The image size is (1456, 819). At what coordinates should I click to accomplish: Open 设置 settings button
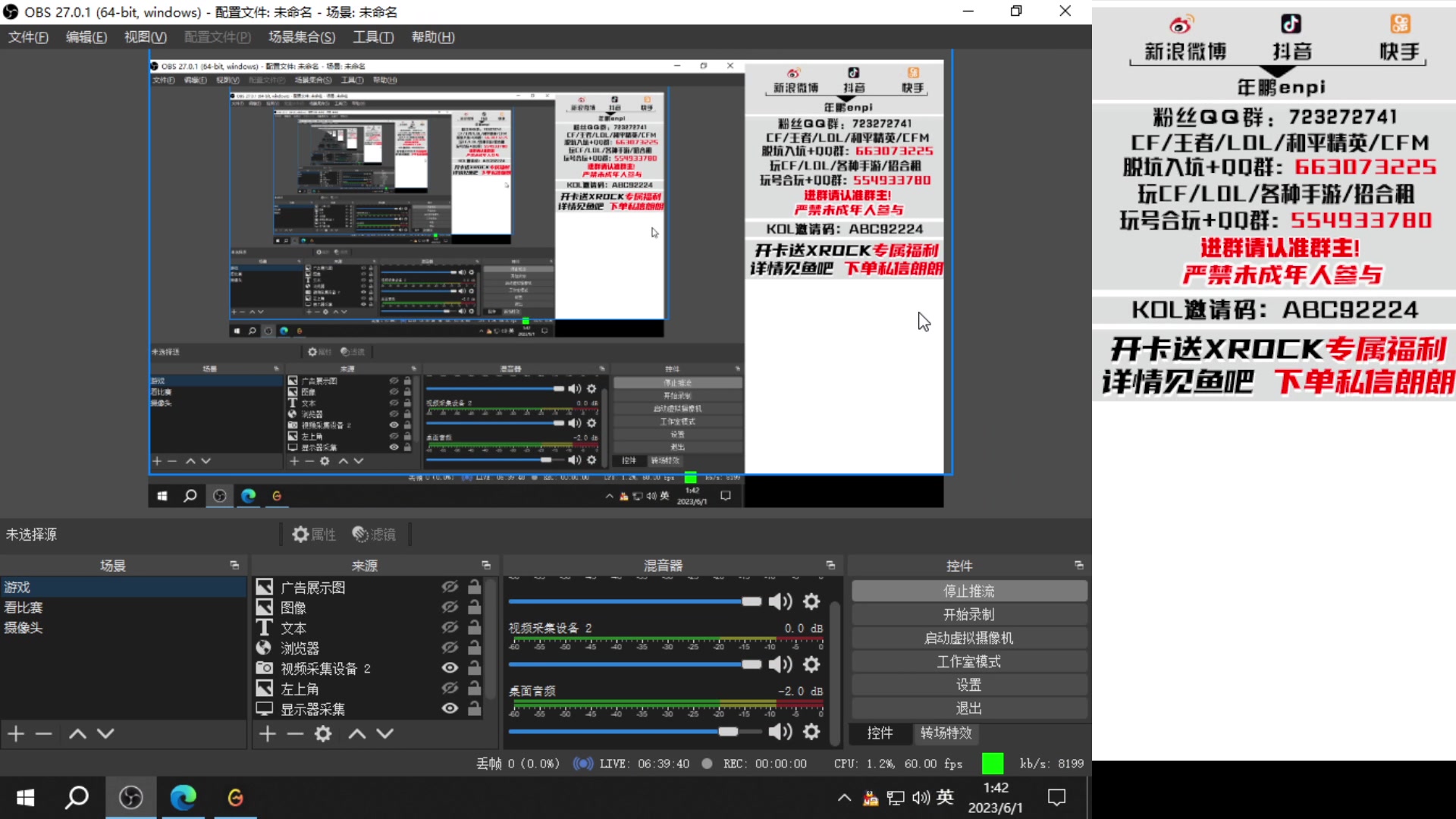tap(969, 686)
